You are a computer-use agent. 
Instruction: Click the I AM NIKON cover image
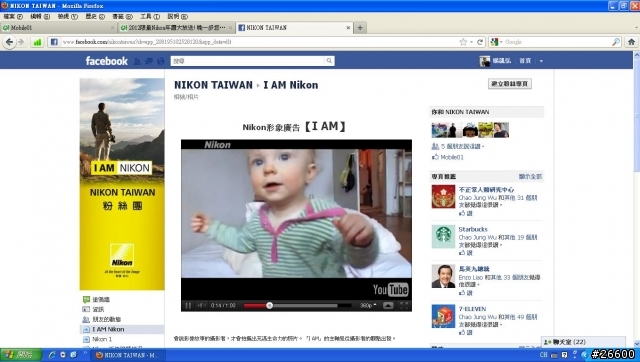pyautogui.click(x=122, y=184)
